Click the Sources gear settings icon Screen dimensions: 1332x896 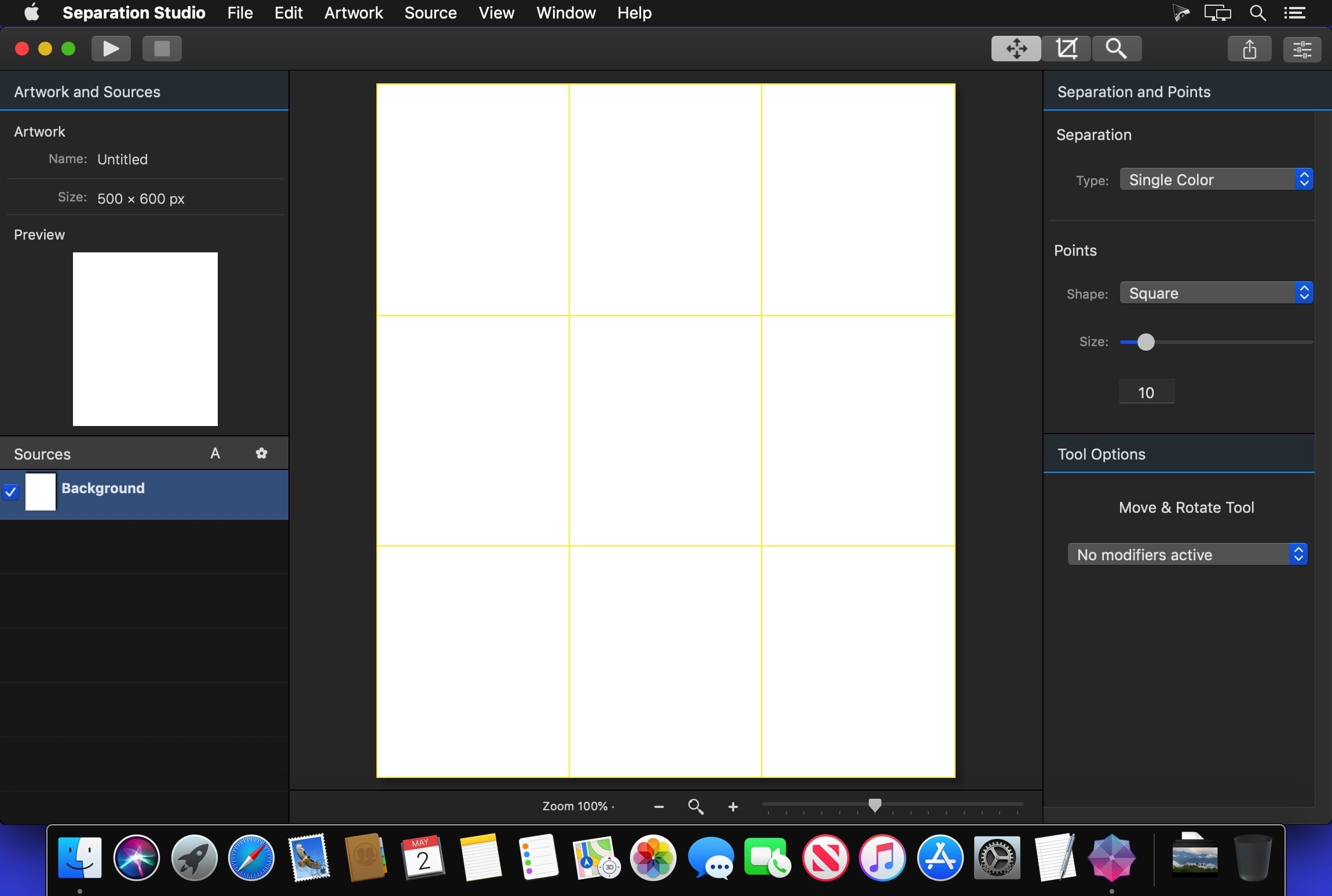[x=262, y=453]
